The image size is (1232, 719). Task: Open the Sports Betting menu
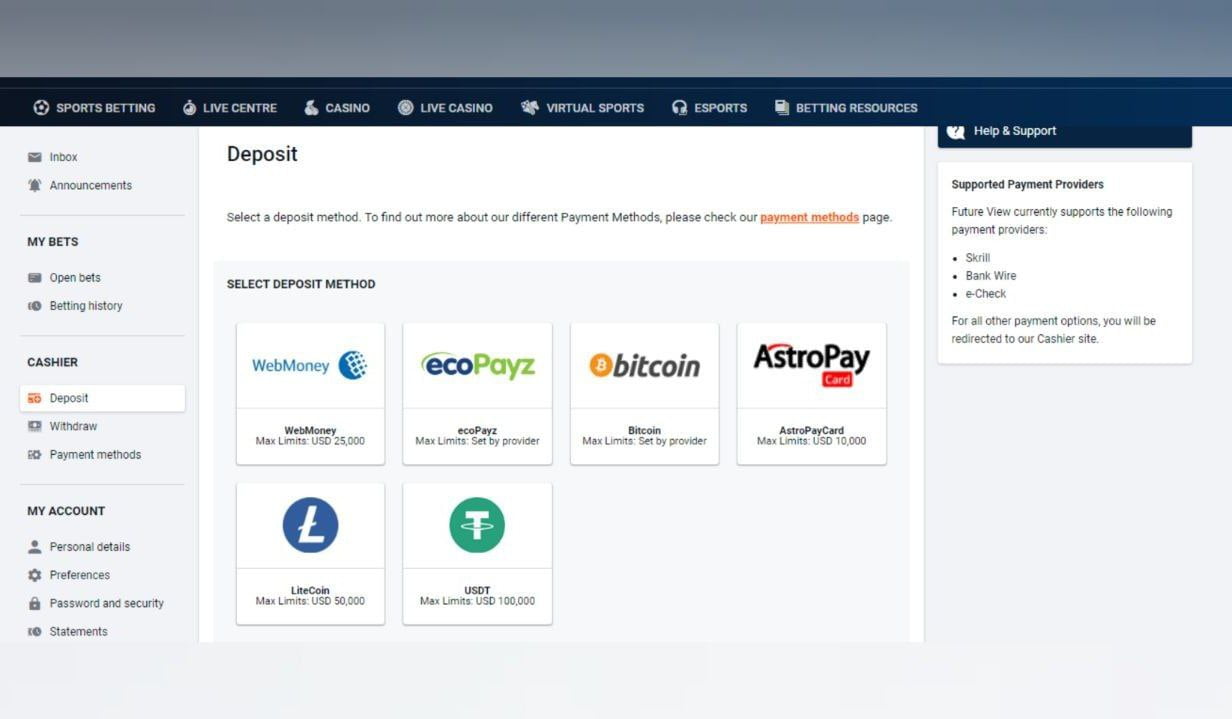[94, 108]
